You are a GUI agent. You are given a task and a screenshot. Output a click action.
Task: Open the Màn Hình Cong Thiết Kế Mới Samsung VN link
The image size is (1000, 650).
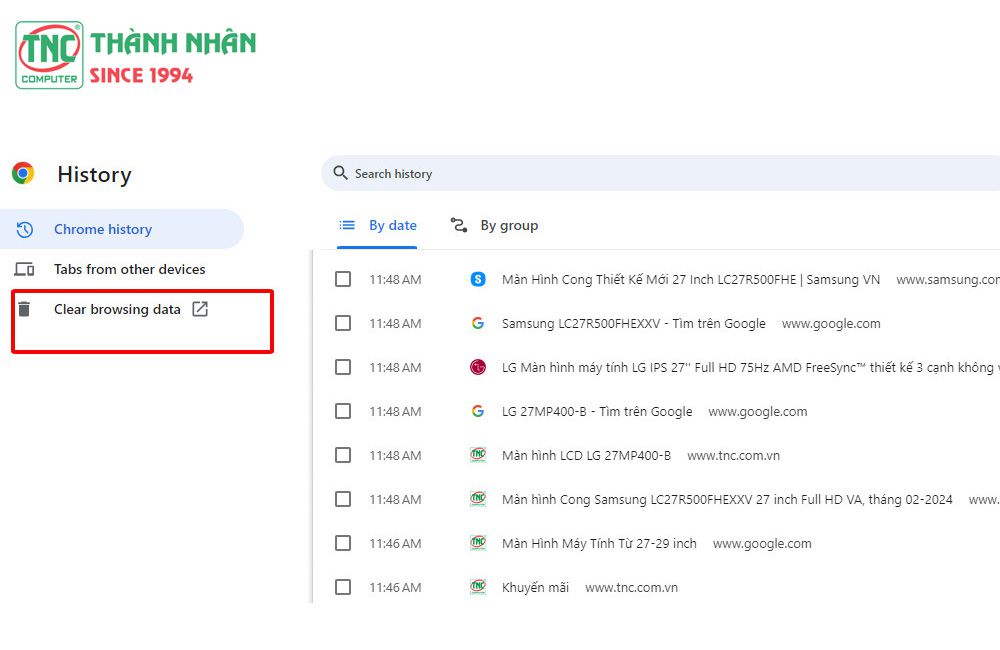(x=691, y=279)
